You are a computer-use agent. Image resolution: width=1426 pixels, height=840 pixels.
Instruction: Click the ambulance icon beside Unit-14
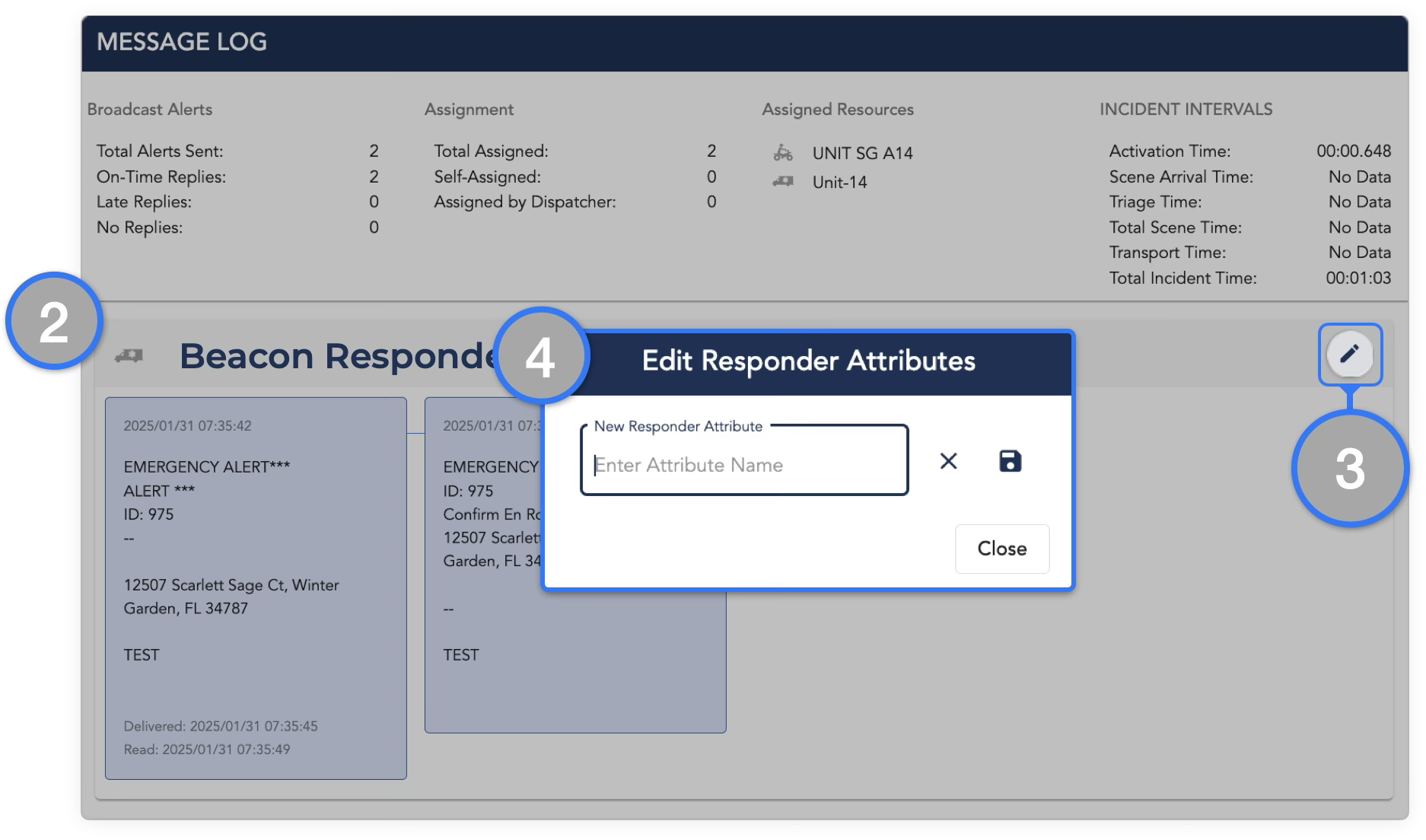coord(783,182)
